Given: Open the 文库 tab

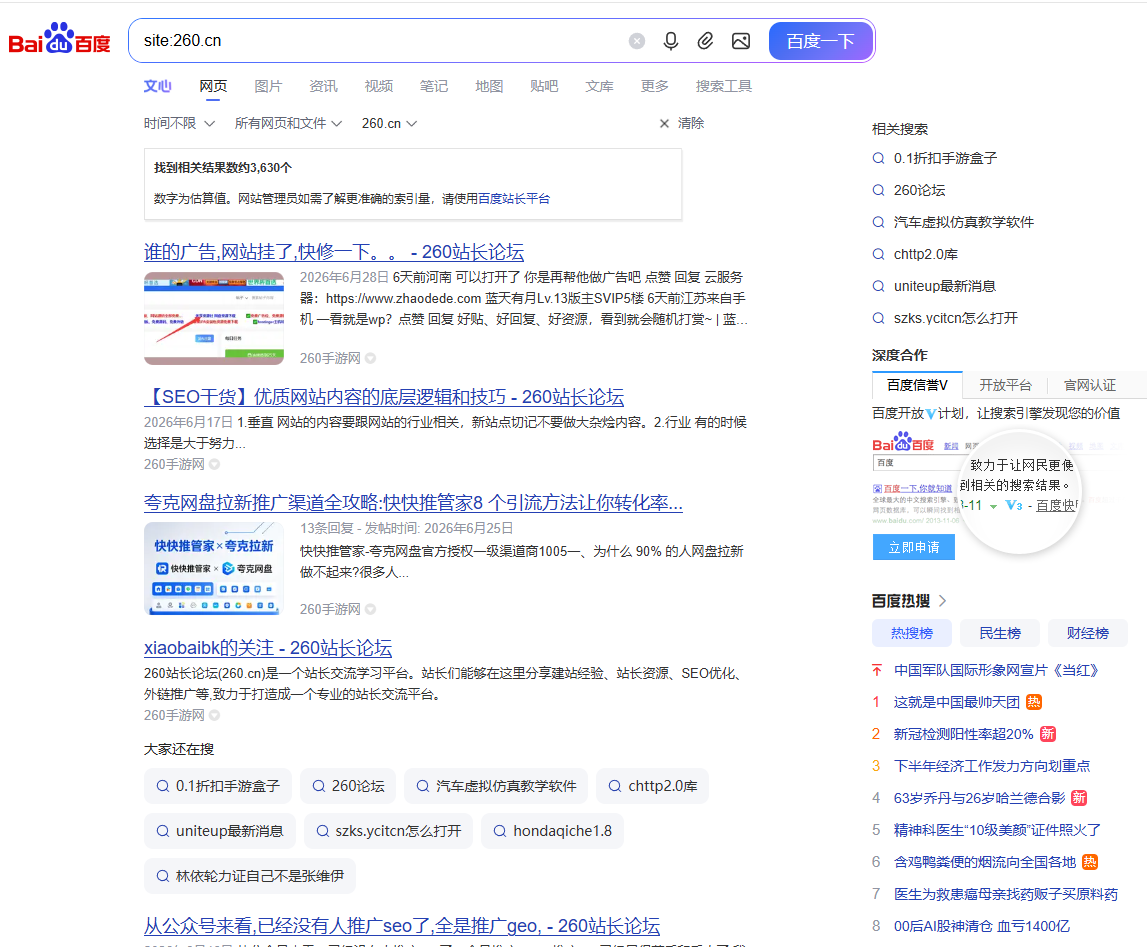Looking at the screenshot, I should pyautogui.click(x=599, y=86).
